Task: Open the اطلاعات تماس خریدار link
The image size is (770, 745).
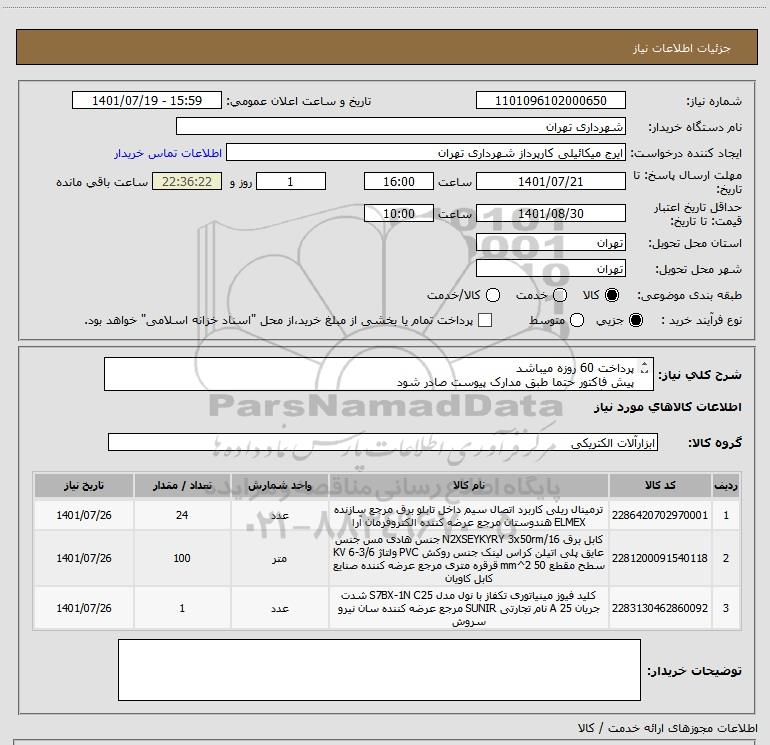Action: [x=168, y=153]
